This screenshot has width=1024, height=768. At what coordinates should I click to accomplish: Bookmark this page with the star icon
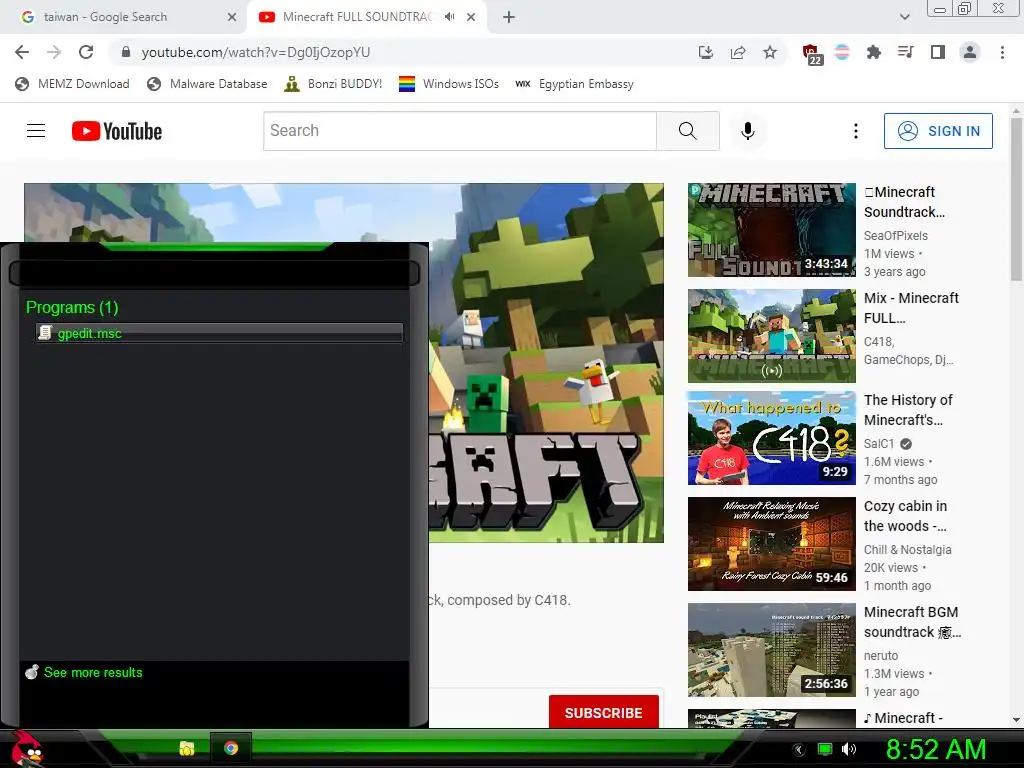pyautogui.click(x=770, y=52)
